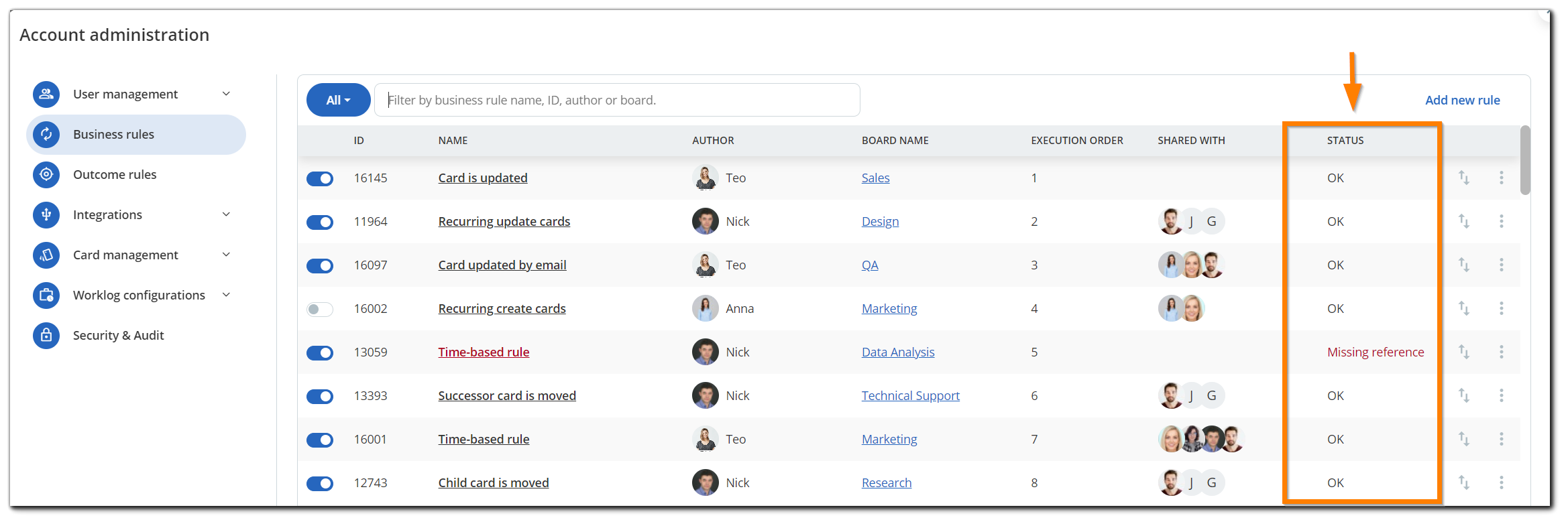
Task: Toggle off rule 13393 Successor card is moved
Action: pos(320,396)
